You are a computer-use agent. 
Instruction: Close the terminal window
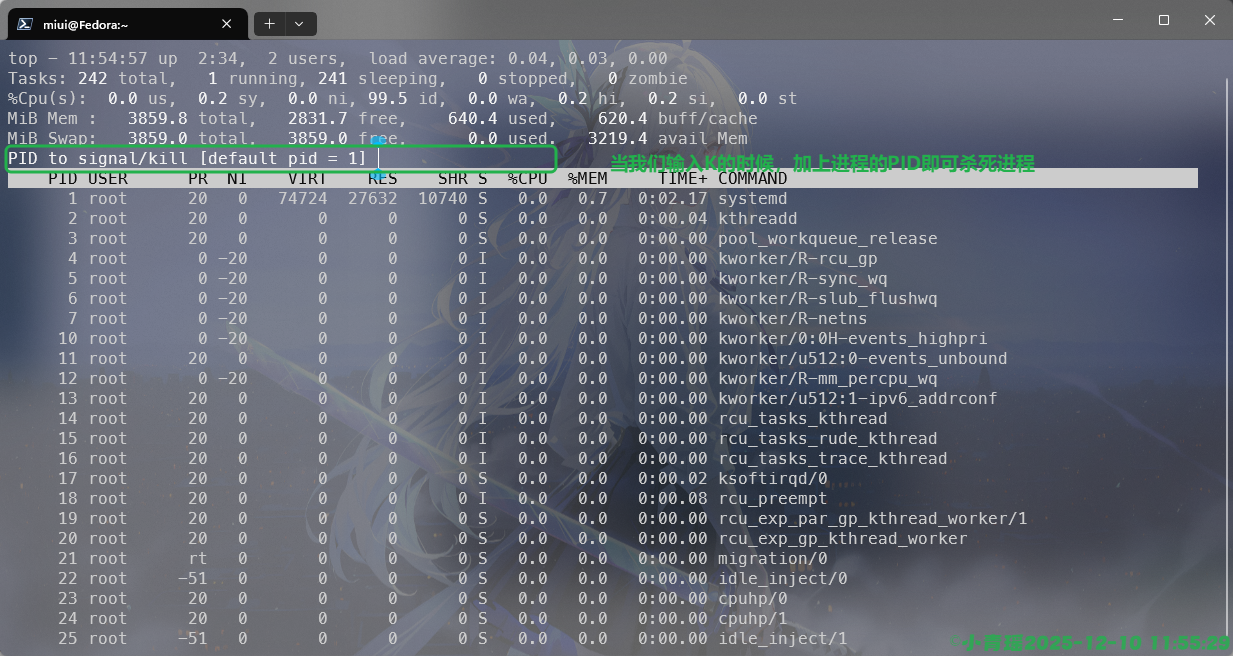click(1209, 20)
